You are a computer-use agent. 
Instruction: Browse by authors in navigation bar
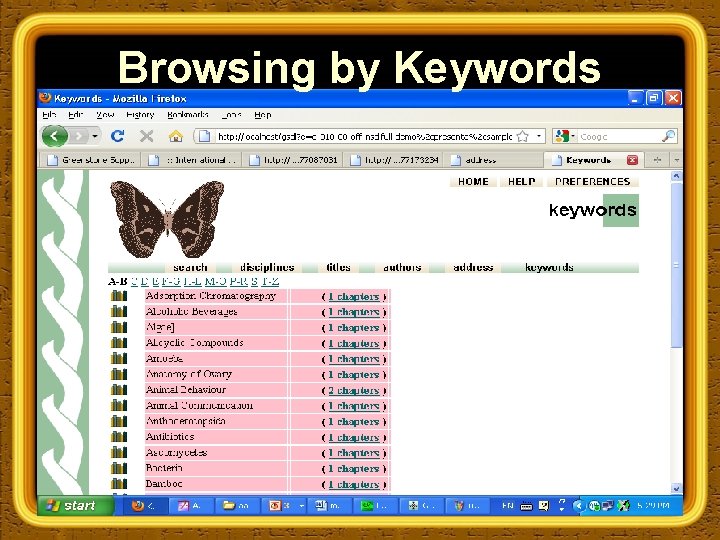tap(402, 267)
